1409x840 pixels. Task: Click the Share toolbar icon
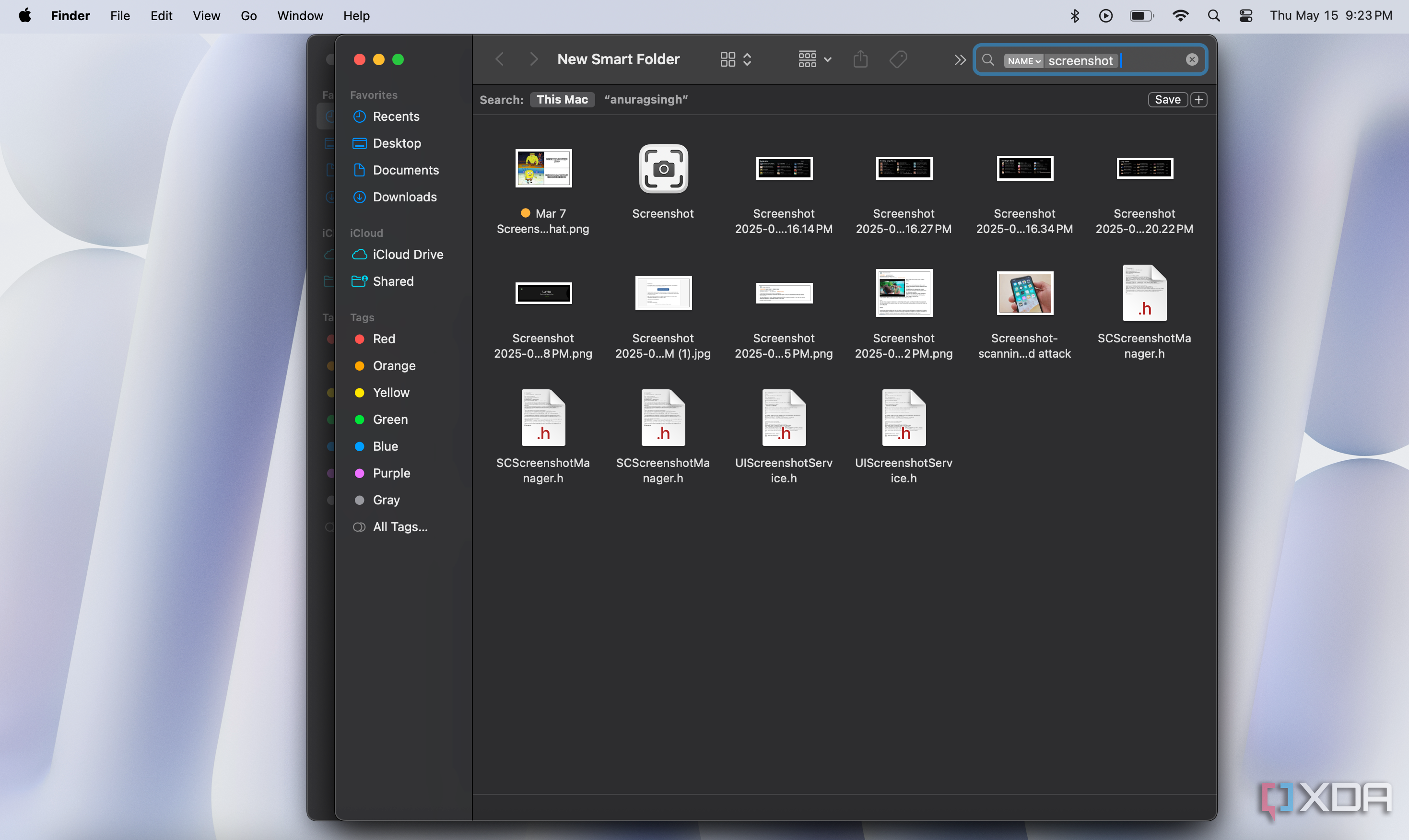860,59
